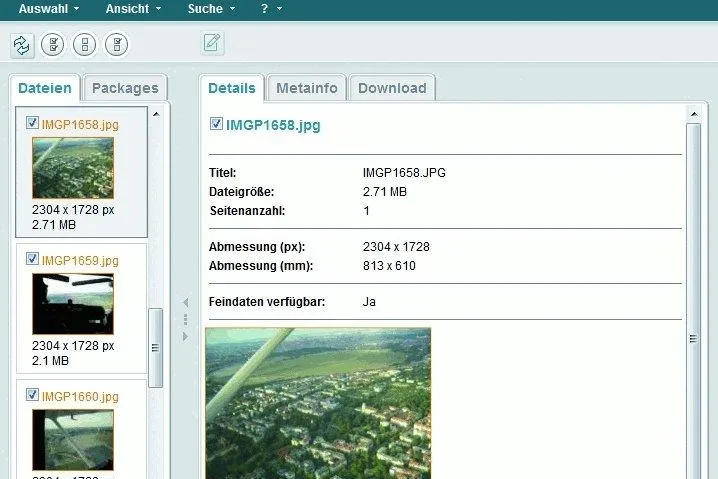Click 2.71 MB under the IMGP1658.jpg thumbnail
Screen dimensions: 718x479
[54, 225]
